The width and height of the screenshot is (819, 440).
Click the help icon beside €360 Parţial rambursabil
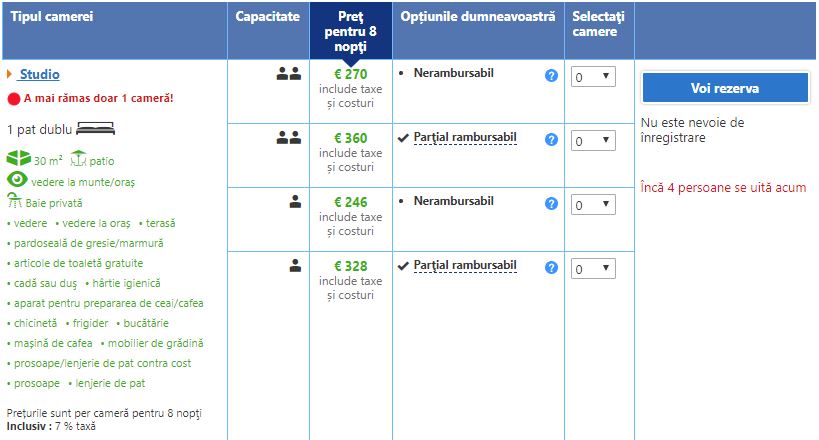(551, 139)
